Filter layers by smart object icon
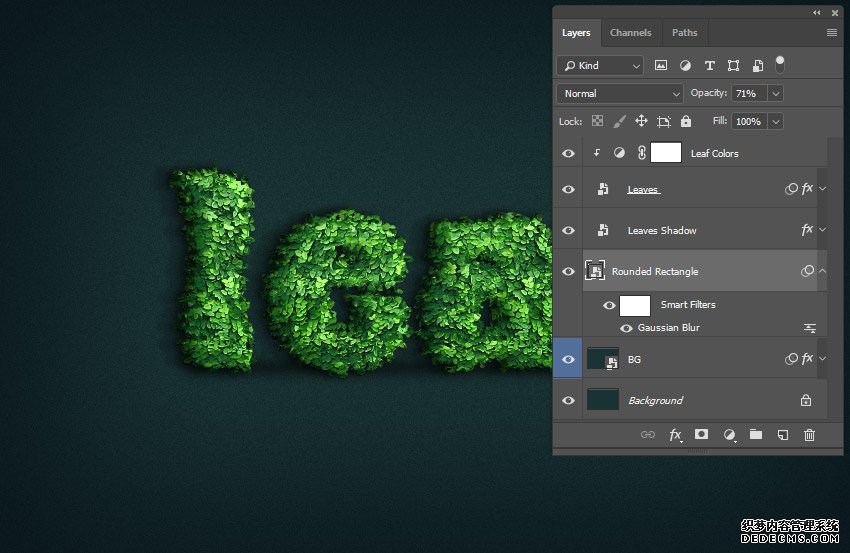The width and height of the screenshot is (850, 553). point(758,66)
